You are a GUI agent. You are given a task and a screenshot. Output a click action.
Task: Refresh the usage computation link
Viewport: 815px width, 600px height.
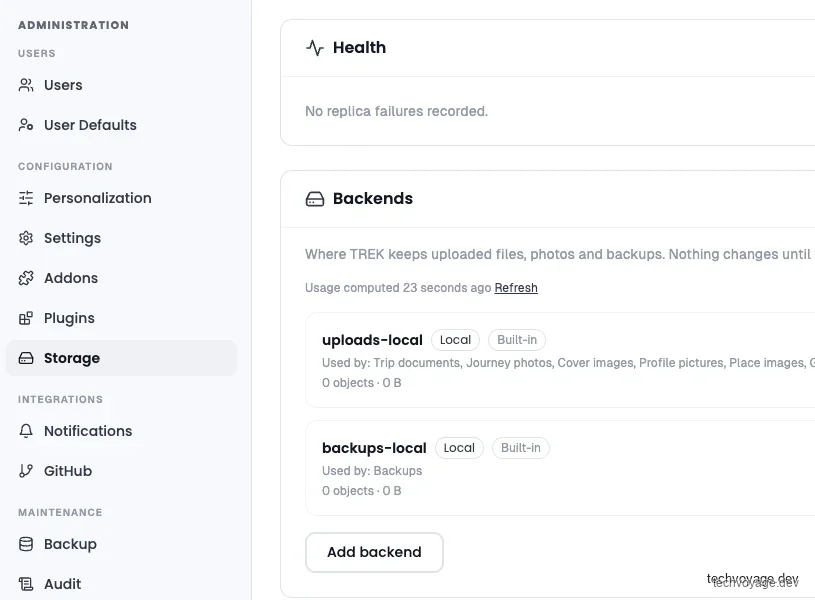516,288
